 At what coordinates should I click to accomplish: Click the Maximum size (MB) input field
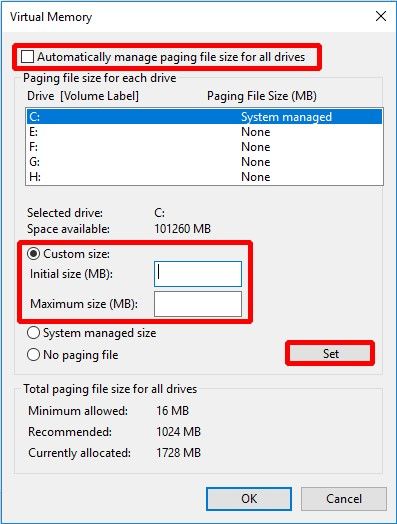[198, 304]
